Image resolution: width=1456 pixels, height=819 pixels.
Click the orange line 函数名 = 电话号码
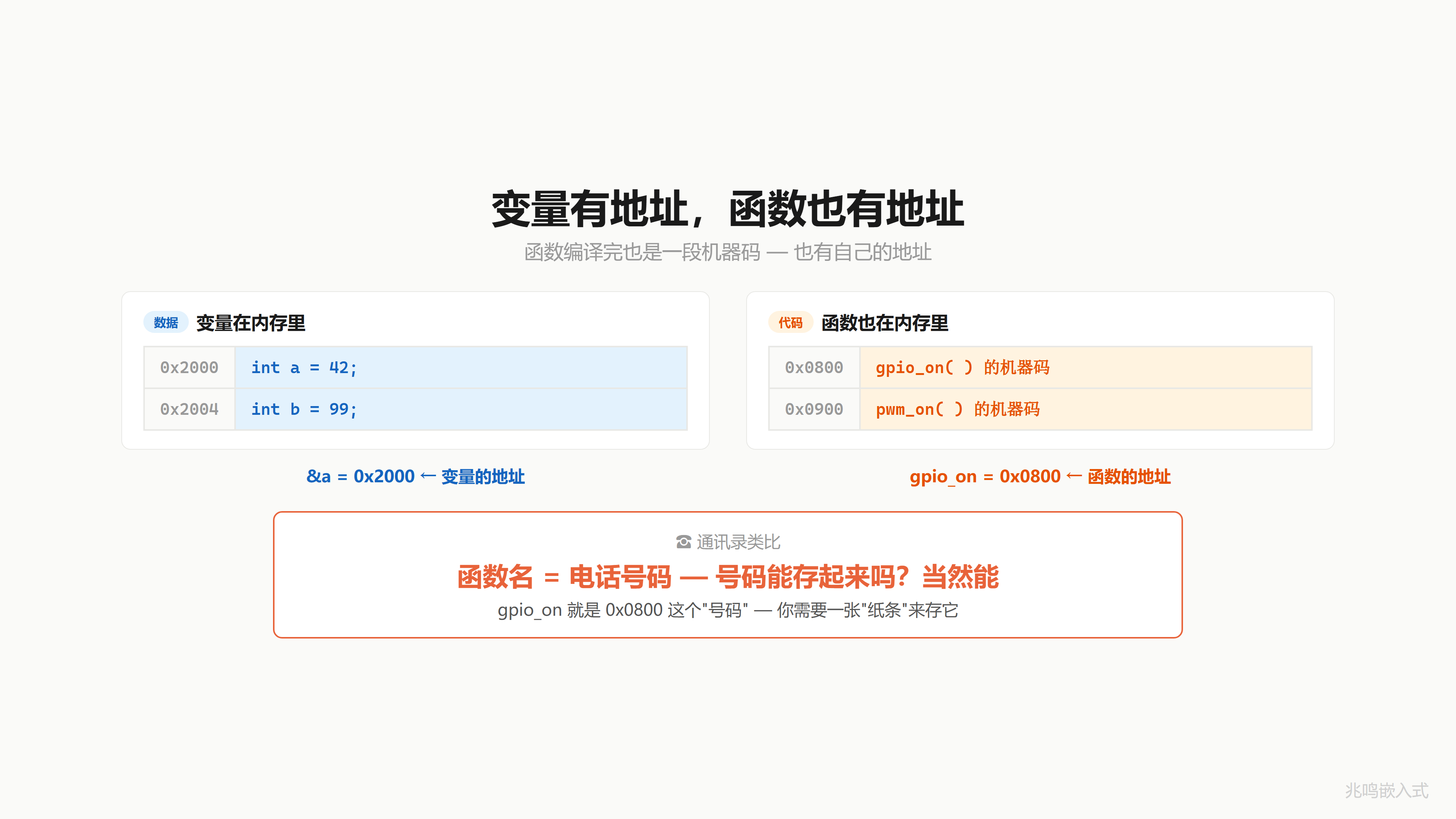pos(564,577)
